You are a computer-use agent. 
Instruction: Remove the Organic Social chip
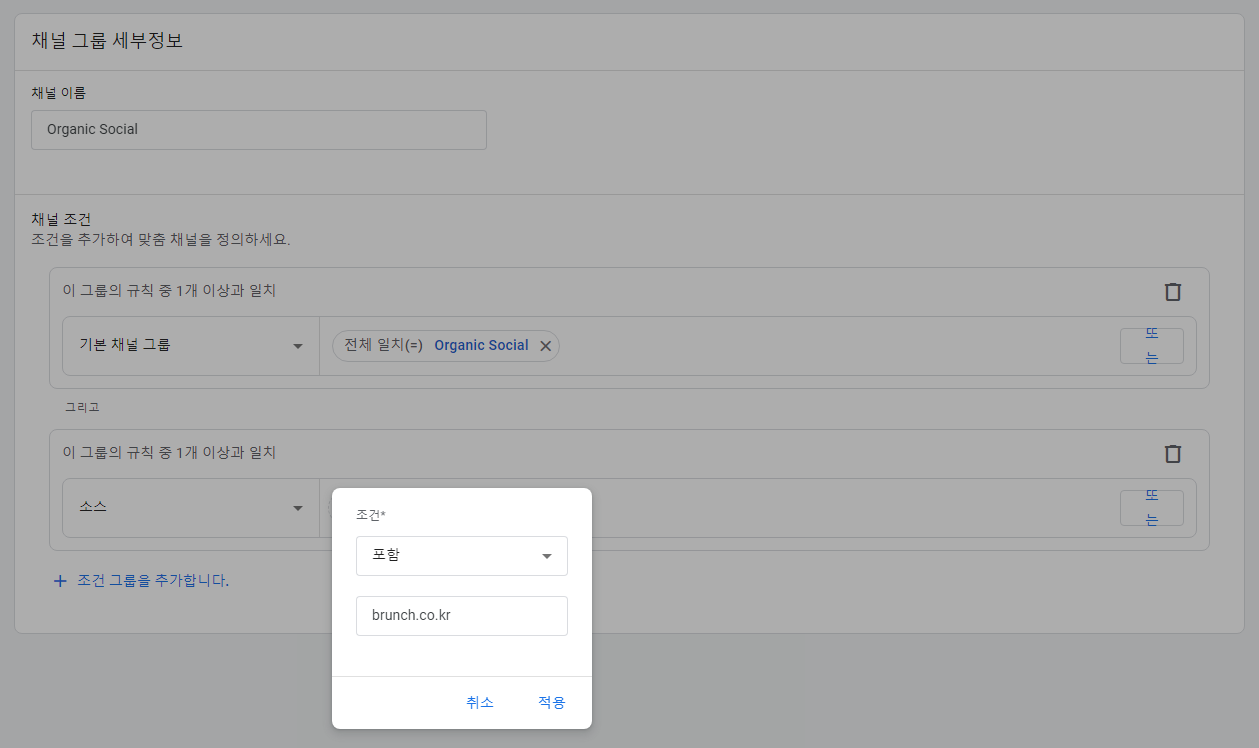coord(546,346)
